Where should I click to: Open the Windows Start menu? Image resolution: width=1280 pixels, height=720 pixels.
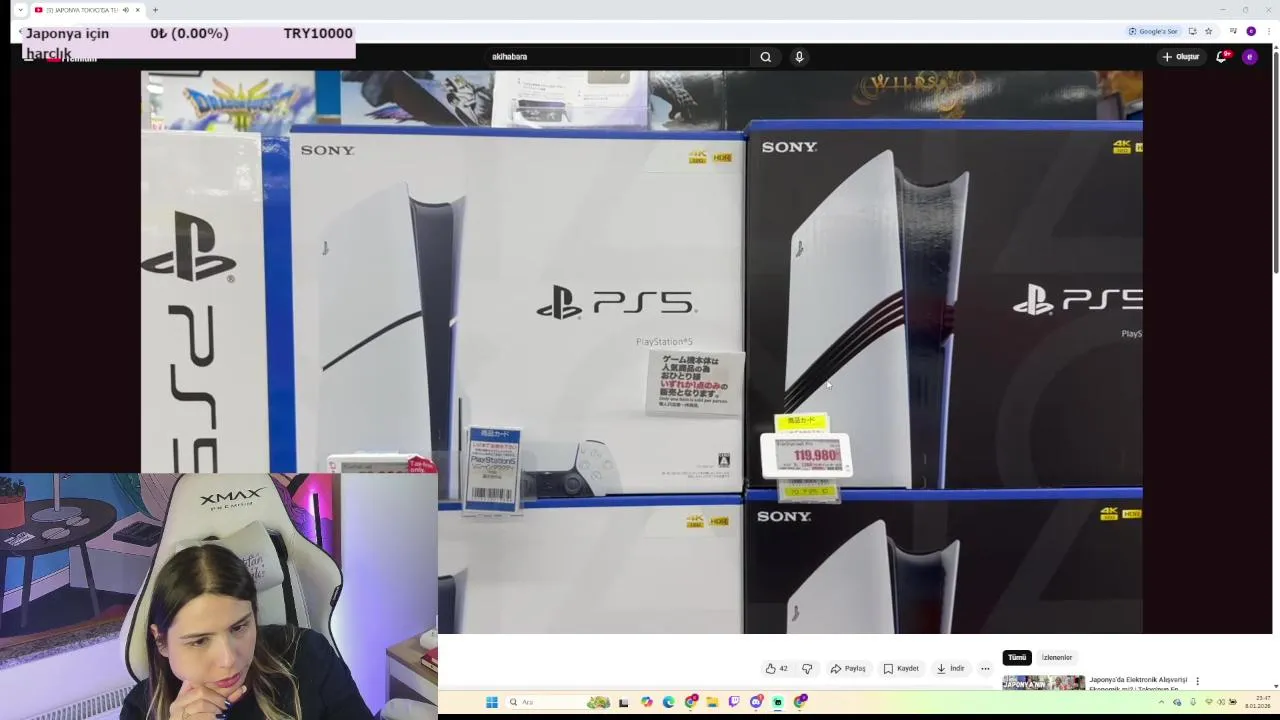point(491,702)
